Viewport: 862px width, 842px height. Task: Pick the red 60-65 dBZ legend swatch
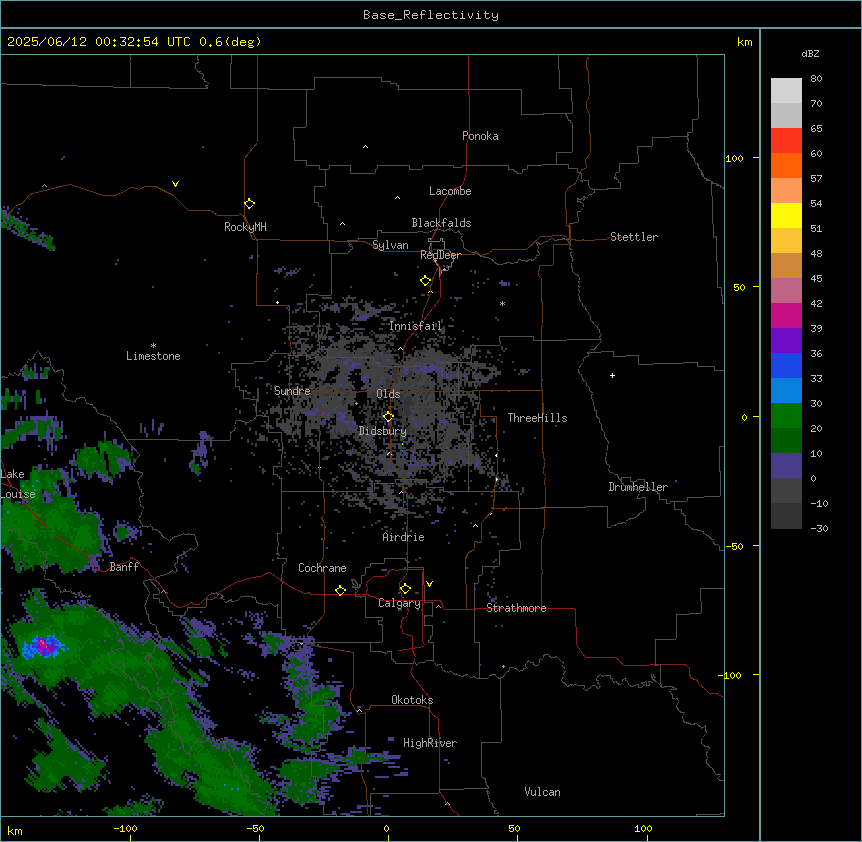point(786,141)
